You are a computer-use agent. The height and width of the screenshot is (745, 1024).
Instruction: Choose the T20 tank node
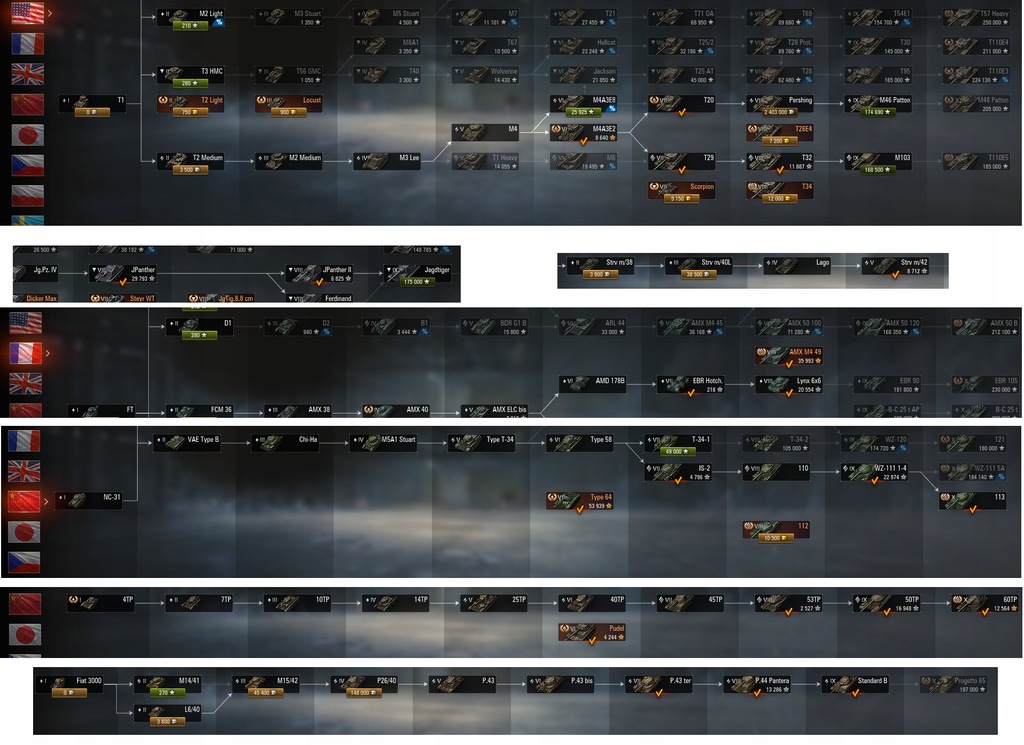[x=682, y=103]
